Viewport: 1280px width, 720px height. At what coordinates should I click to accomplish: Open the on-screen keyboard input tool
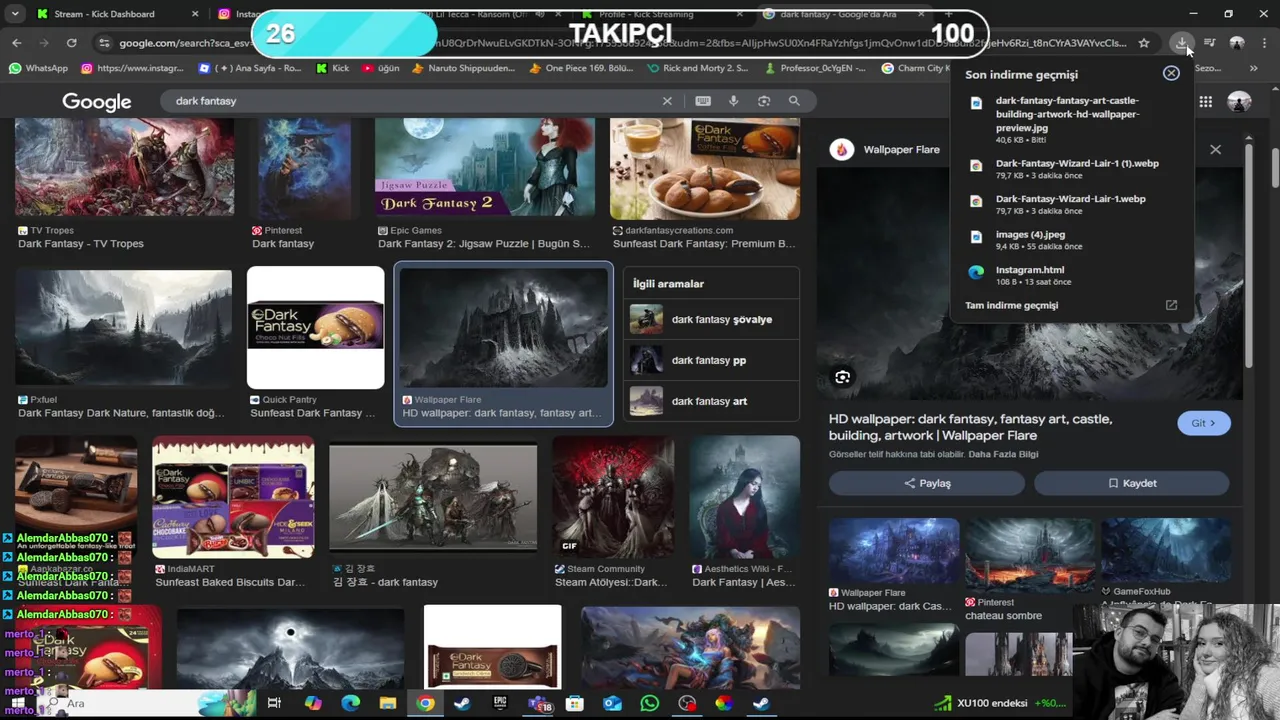click(x=703, y=101)
